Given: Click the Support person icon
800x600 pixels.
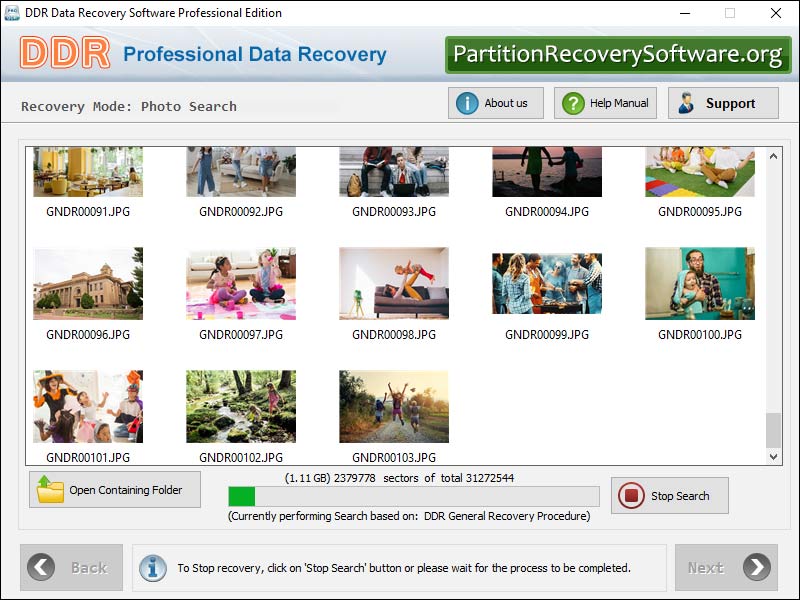Looking at the screenshot, I should click(686, 103).
